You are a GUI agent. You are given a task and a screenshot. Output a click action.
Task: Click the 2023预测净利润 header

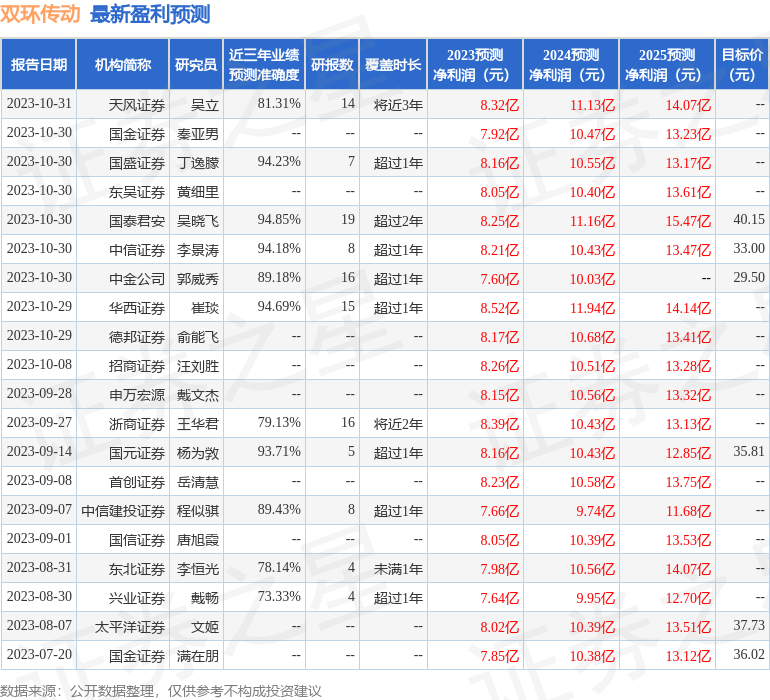pyautogui.click(x=475, y=65)
